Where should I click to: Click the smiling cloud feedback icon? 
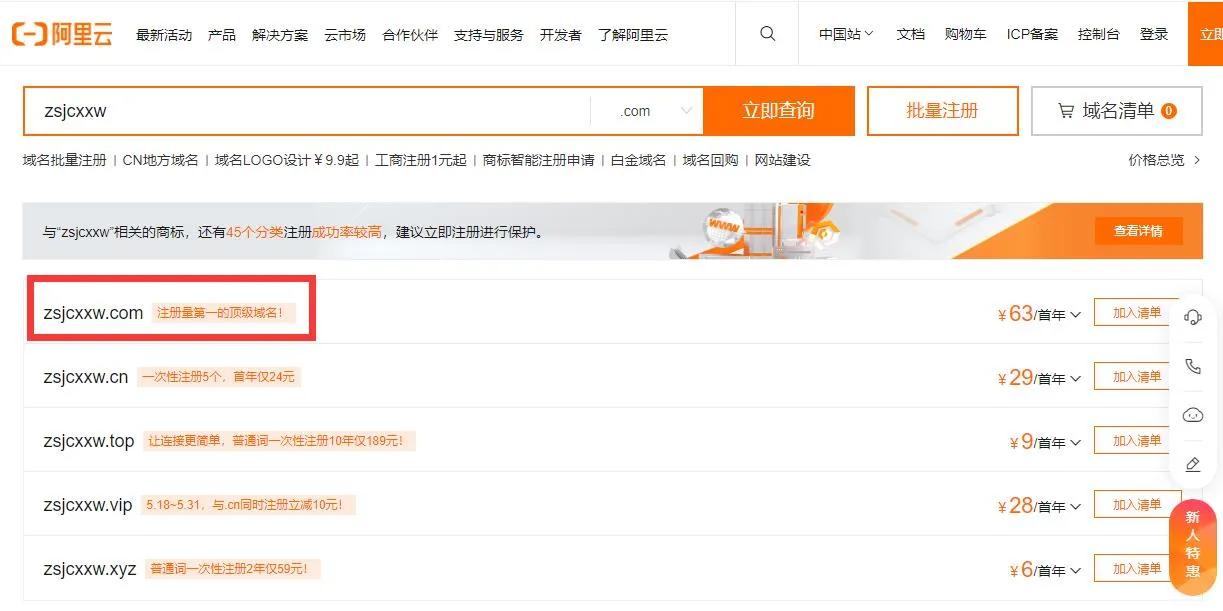pos(1192,414)
